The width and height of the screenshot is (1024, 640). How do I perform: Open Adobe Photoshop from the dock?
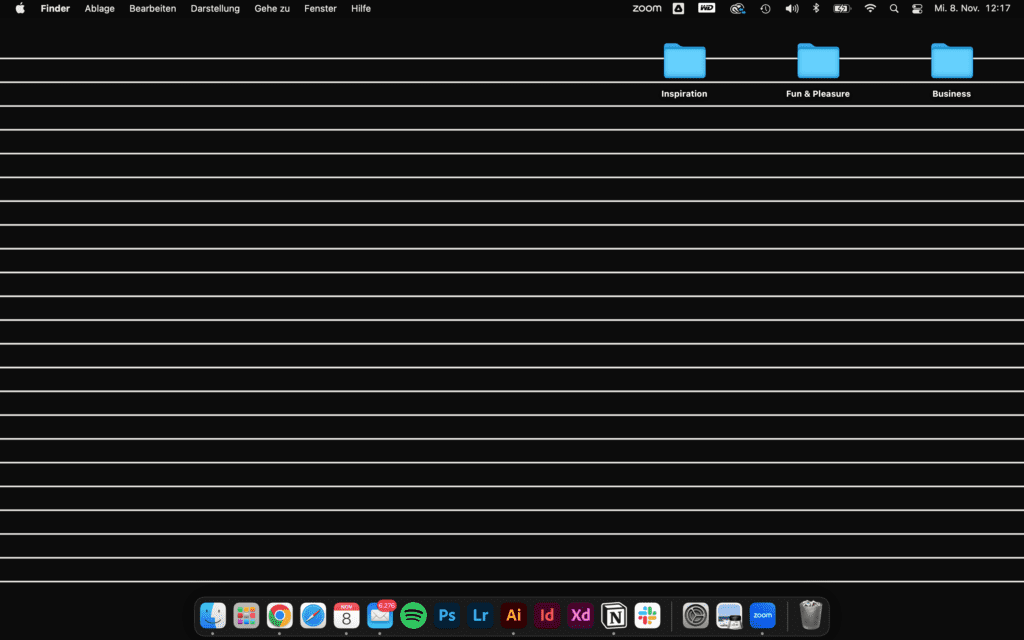(447, 615)
